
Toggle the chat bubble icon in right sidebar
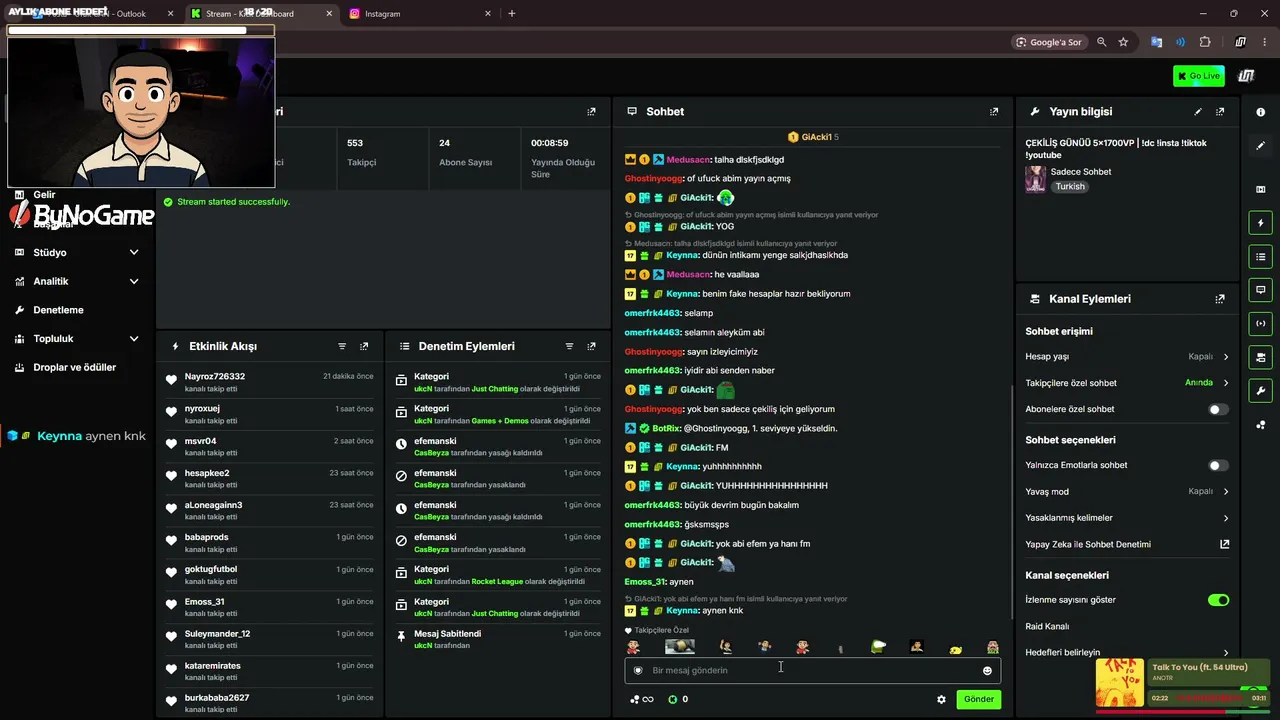(x=1260, y=290)
